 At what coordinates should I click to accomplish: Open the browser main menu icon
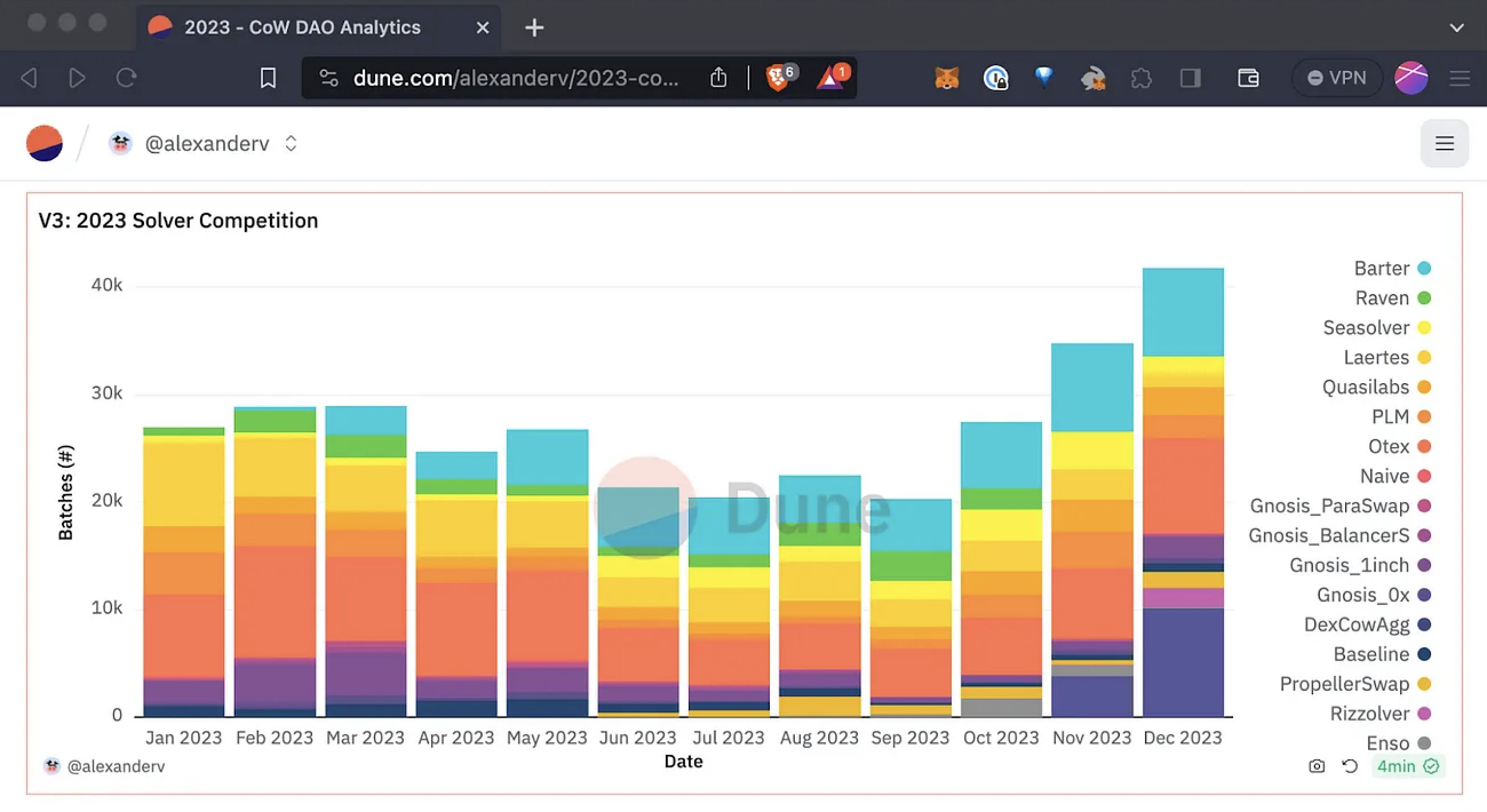1460,78
